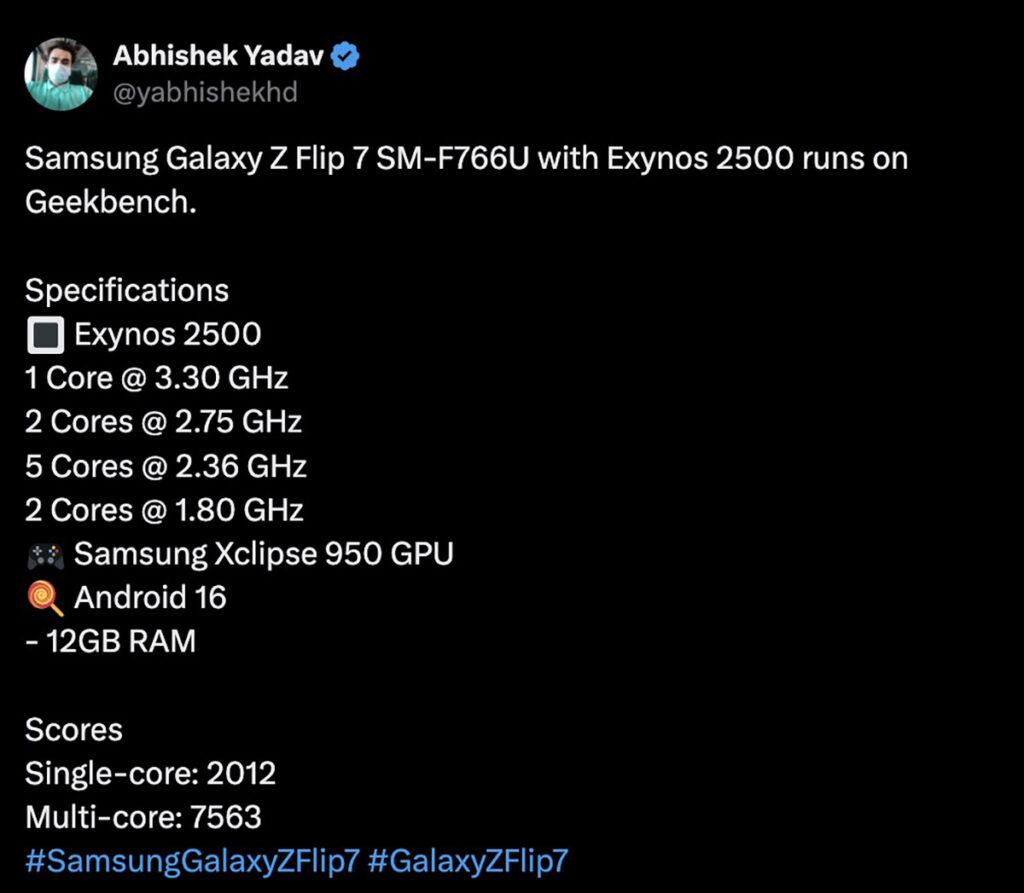Select the Multi-core score 7563 line
1024x893 pixels.
pos(145,817)
